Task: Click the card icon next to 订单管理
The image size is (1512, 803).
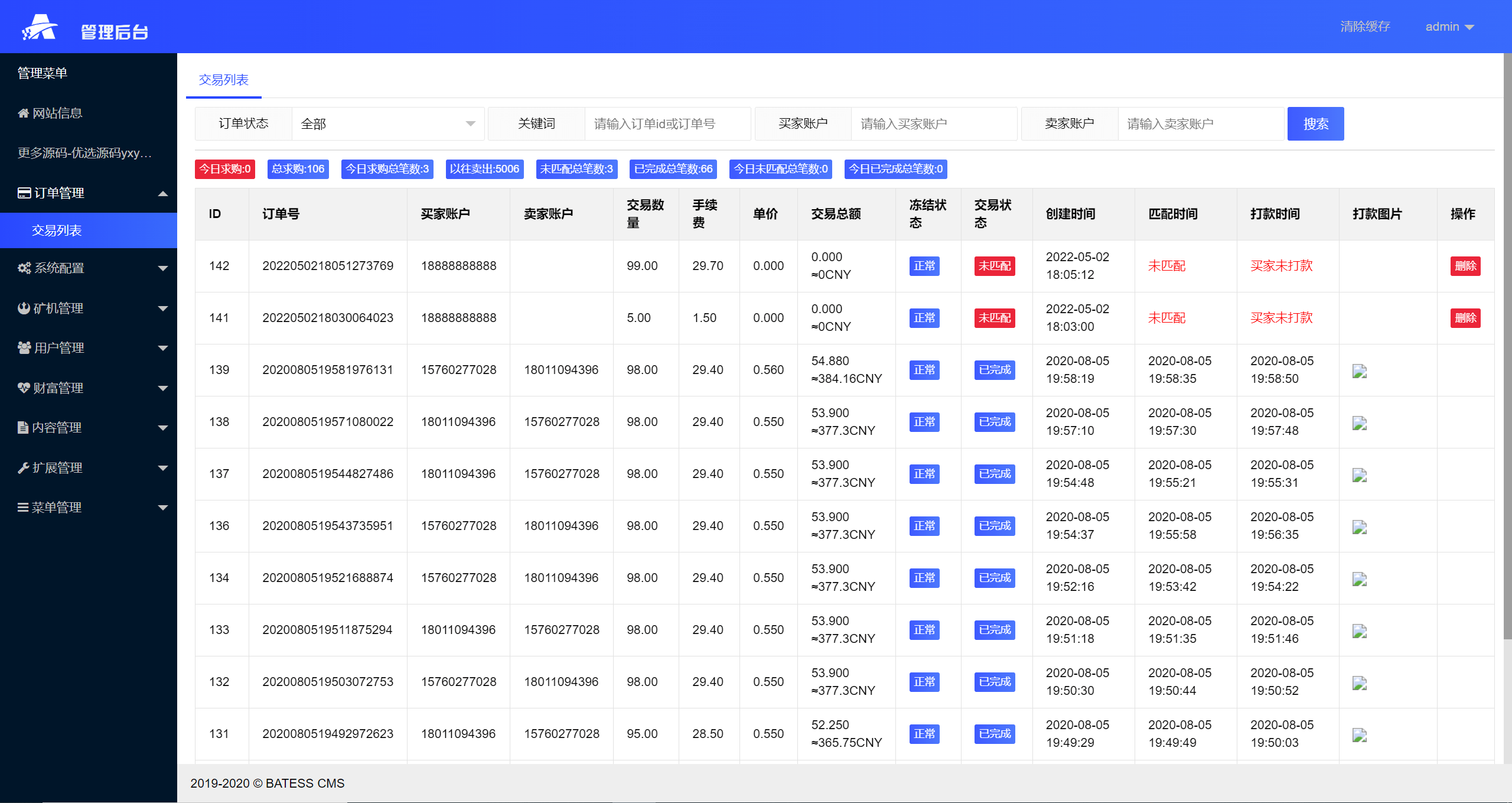Action: (x=24, y=193)
